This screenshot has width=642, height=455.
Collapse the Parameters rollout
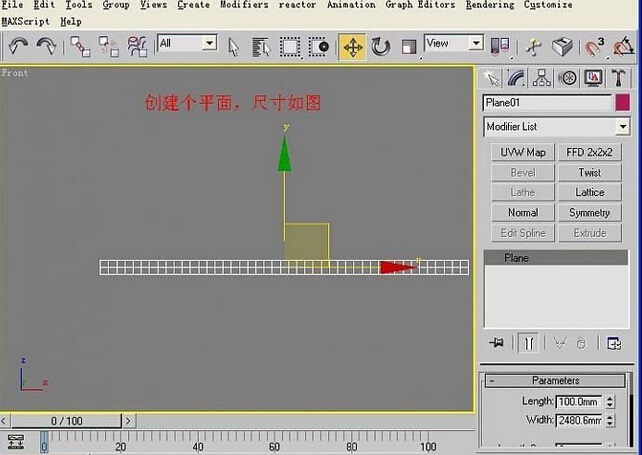coord(555,380)
